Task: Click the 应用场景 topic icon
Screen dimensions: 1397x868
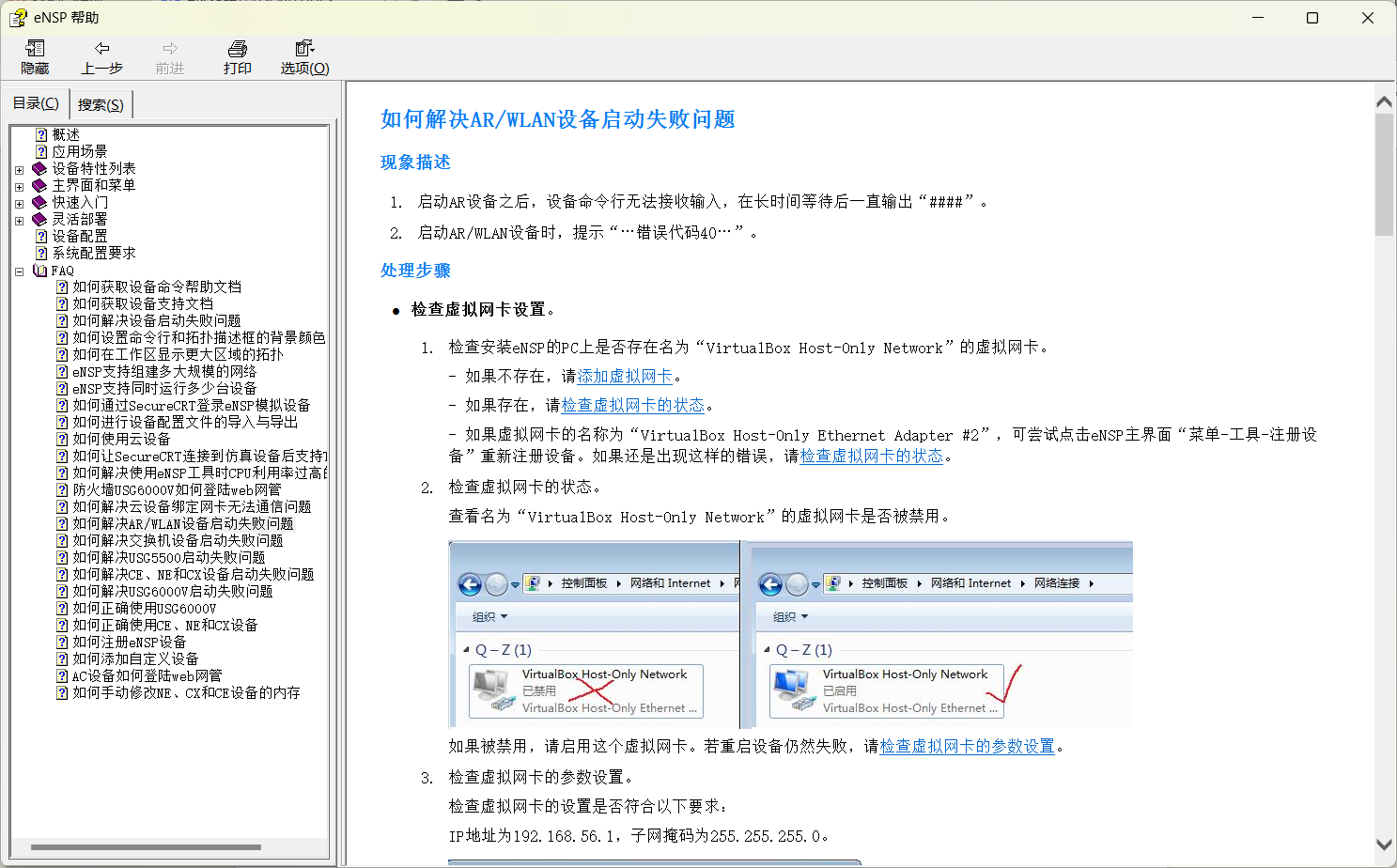Action: tap(41, 151)
